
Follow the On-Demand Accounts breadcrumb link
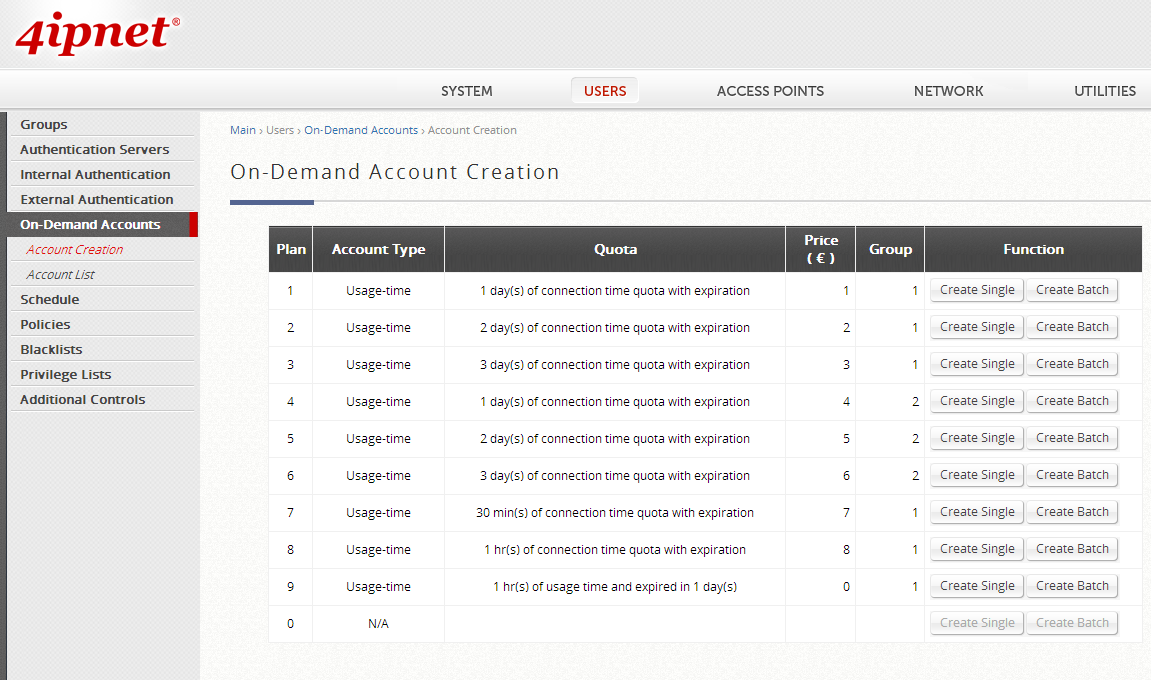(361, 130)
